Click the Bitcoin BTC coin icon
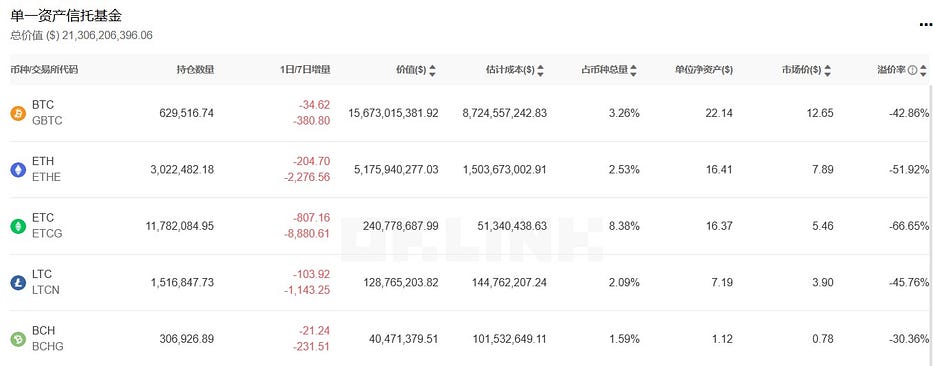933x366 pixels. [x=18, y=113]
